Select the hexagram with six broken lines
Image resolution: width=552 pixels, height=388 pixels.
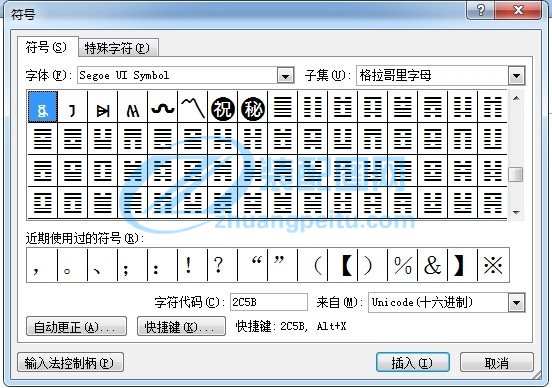tap(312, 107)
